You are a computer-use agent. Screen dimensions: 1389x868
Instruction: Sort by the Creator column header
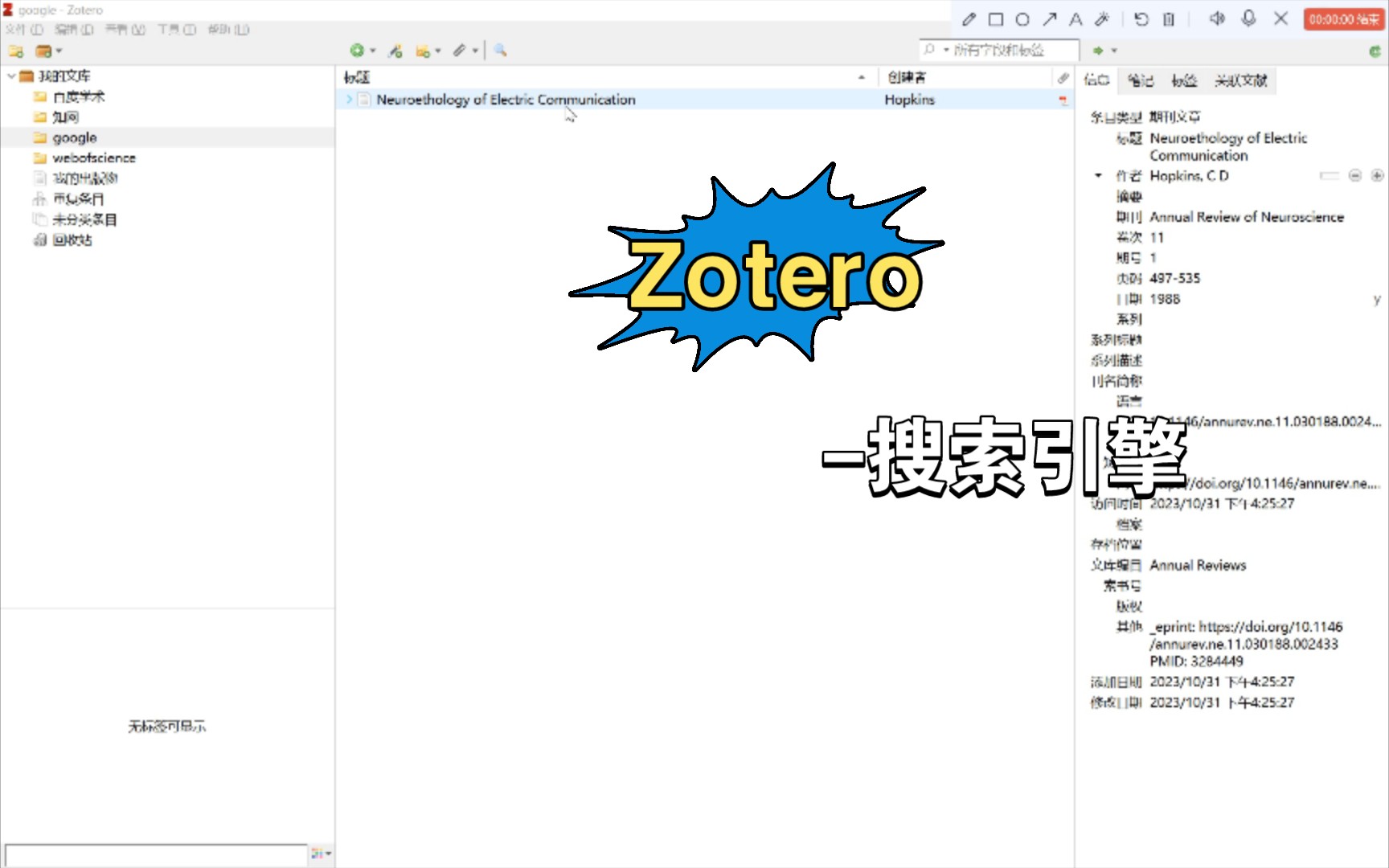pyautogui.click(x=965, y=78)
